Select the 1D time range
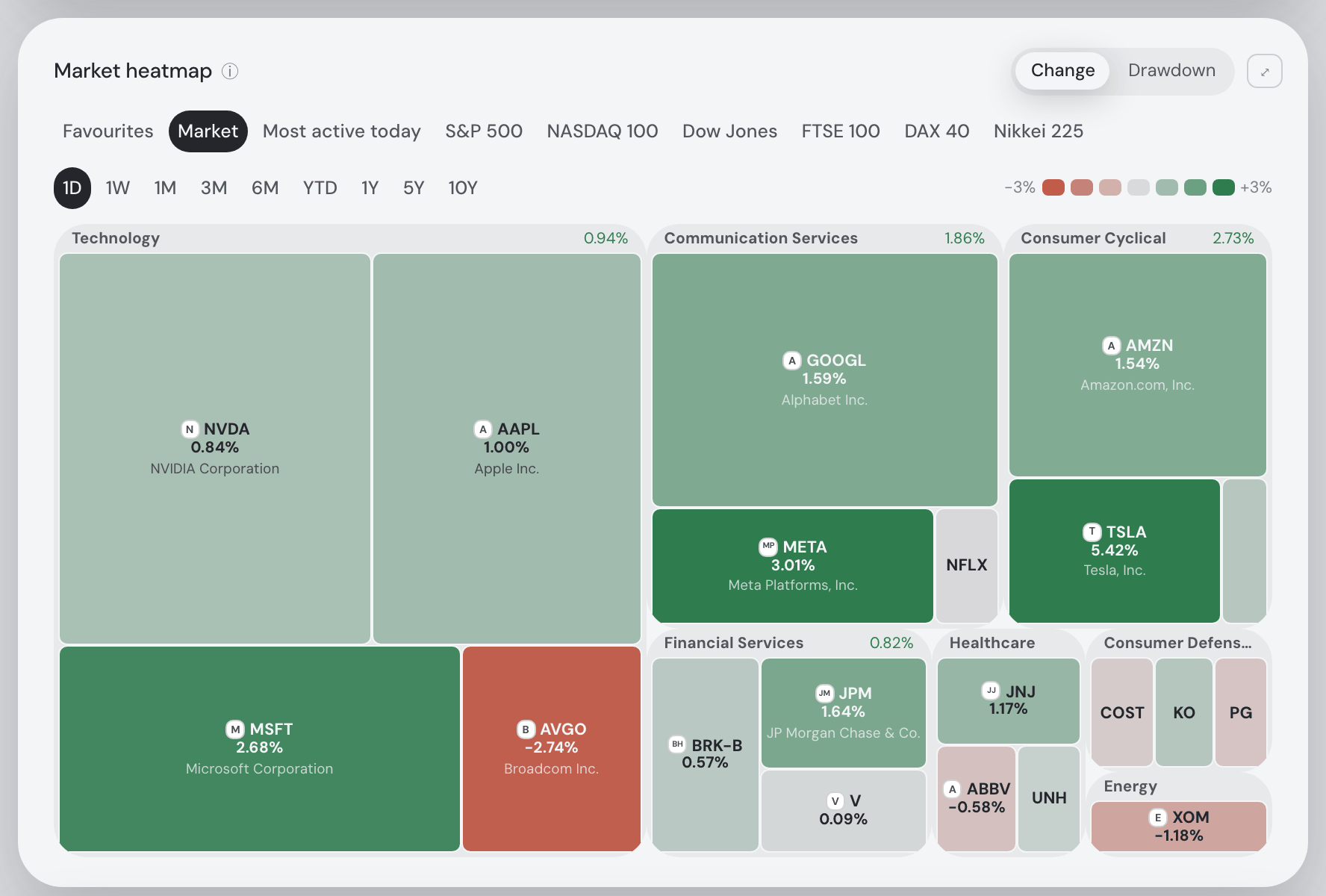The height and width of the screenshot is (896, 1326). [x=72, y=188]
